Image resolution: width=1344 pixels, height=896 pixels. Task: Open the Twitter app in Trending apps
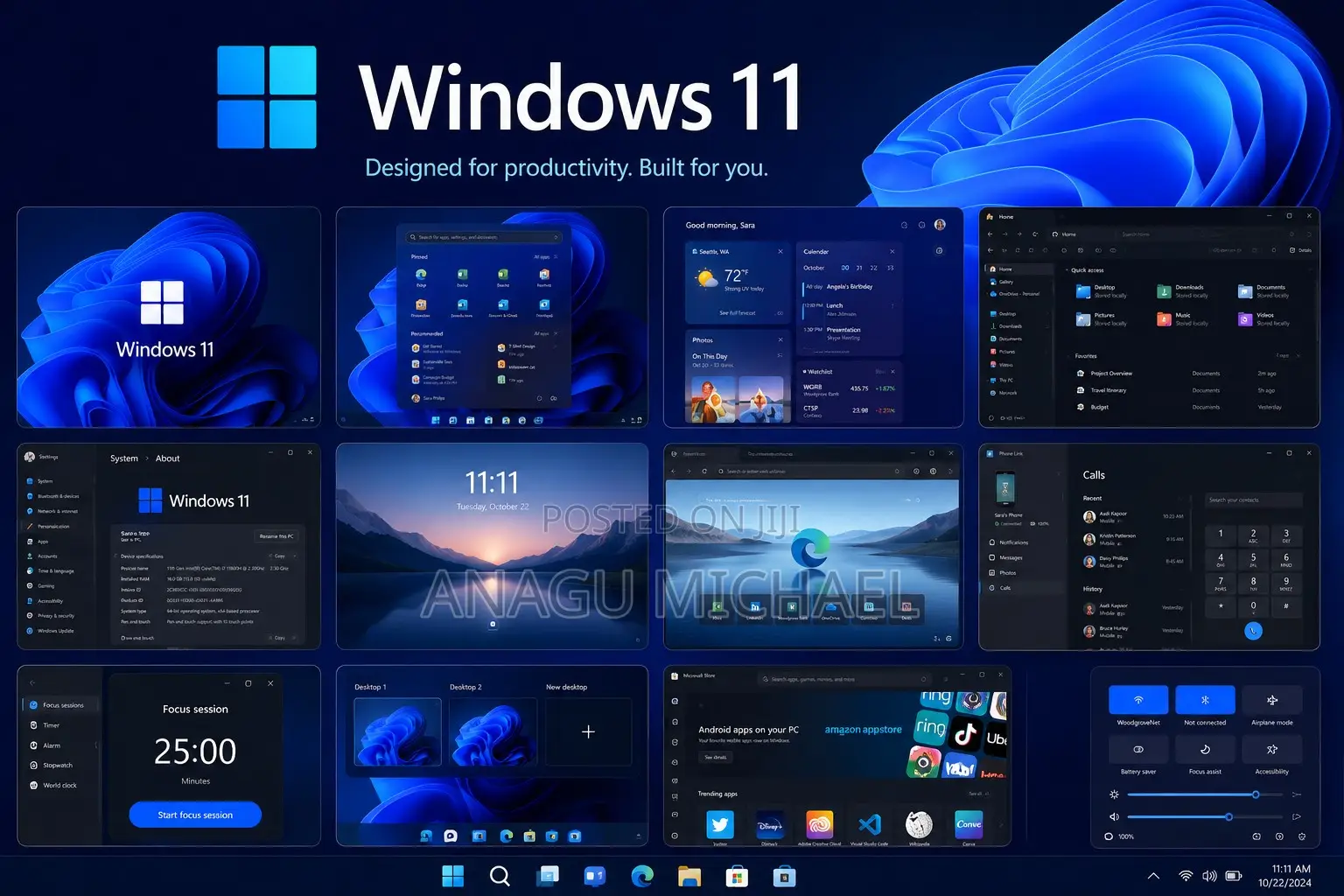(720, 824)
